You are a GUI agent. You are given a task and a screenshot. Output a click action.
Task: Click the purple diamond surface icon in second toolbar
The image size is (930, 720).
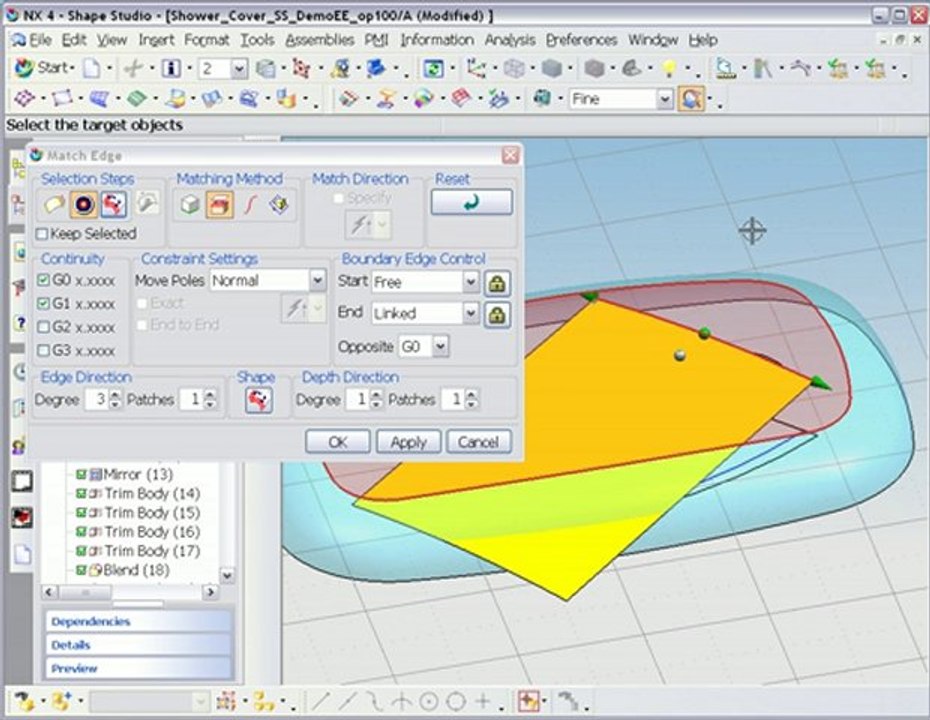(x=25, y=98)
